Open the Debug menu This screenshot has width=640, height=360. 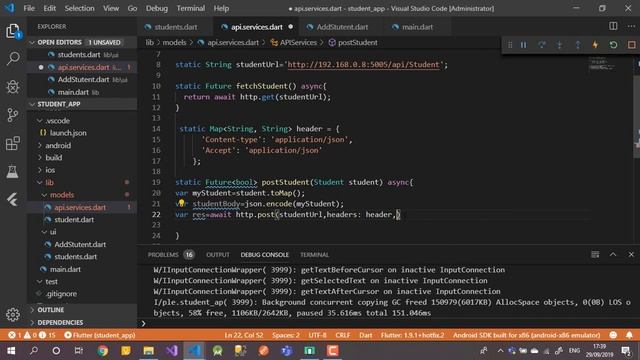(157, 8)
